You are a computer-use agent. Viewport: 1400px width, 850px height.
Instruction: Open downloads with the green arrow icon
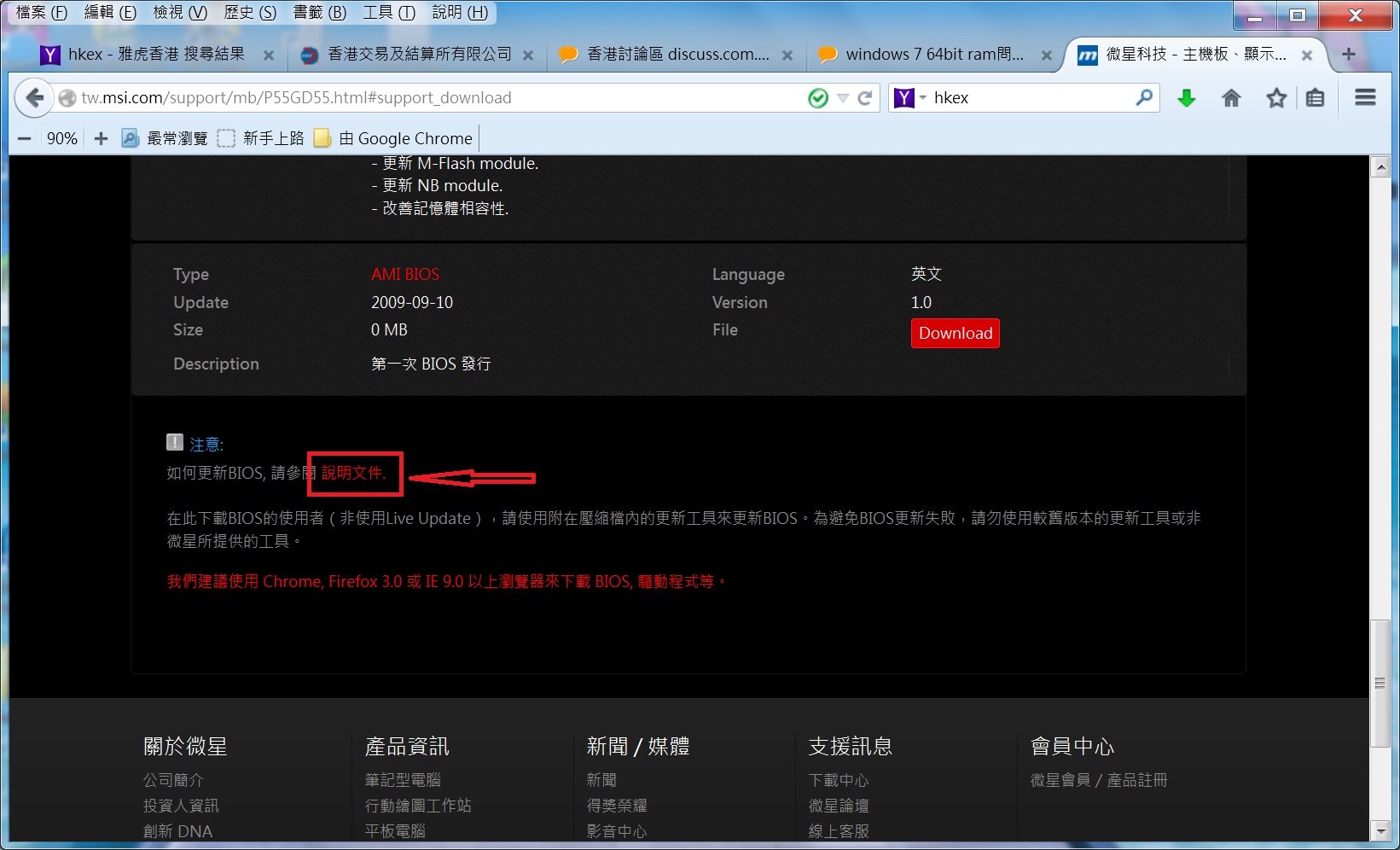click(x=1186, y=98)
